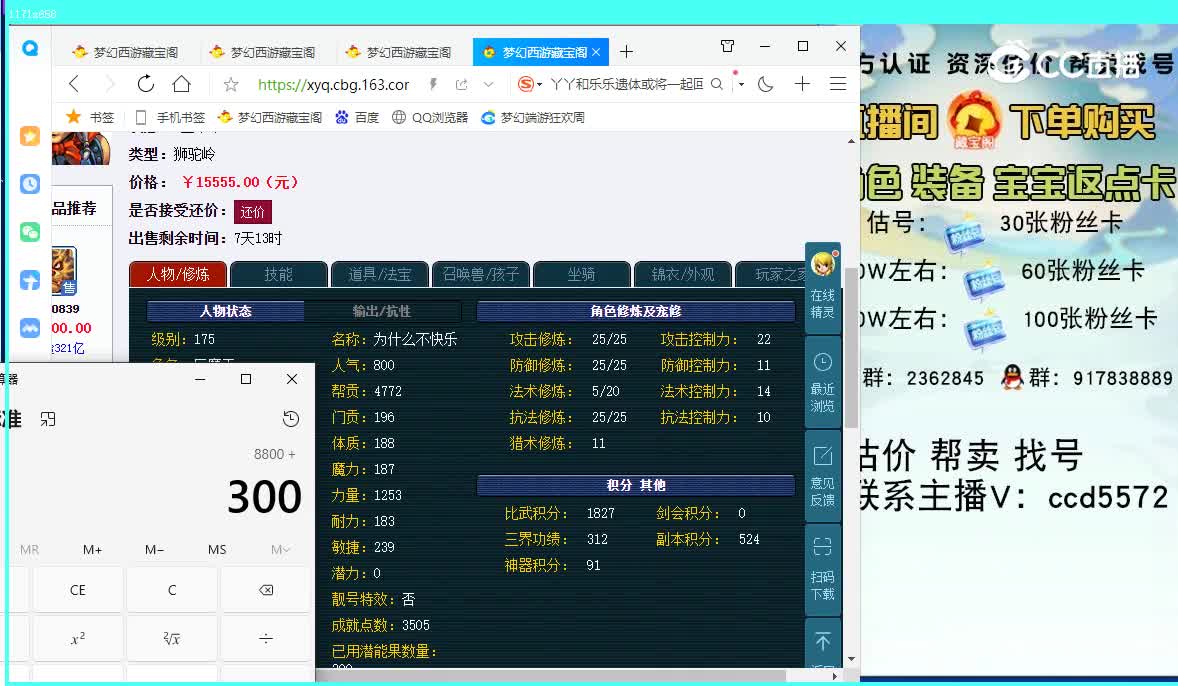Click the scrollbar down arrow
The image size is (1178, 686).
(850, 659)
